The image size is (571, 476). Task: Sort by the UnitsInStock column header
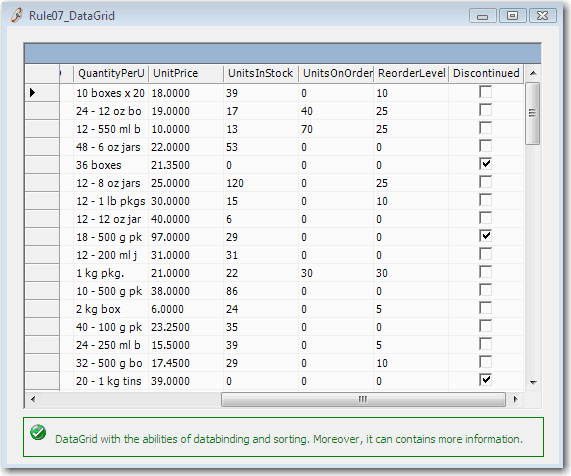[x=261, y=73]
